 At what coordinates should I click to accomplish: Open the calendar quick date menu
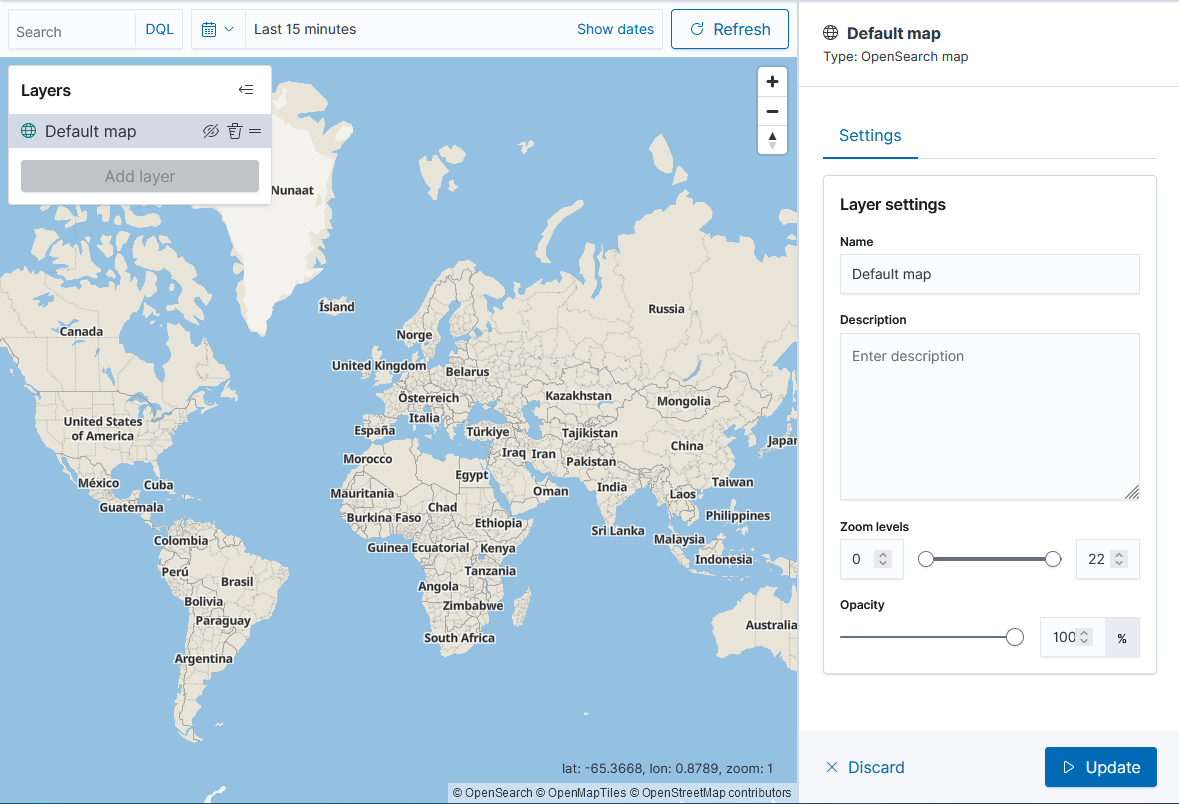[217, 30]
